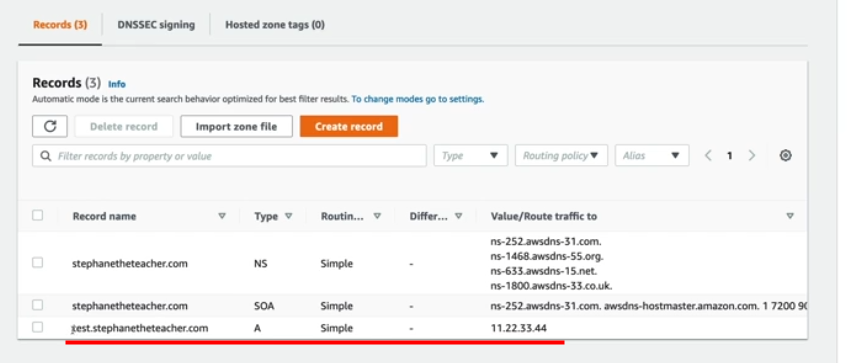The image size is (850, 363).
Task: Sort by Differentiator column arrow
Action: 459,216
